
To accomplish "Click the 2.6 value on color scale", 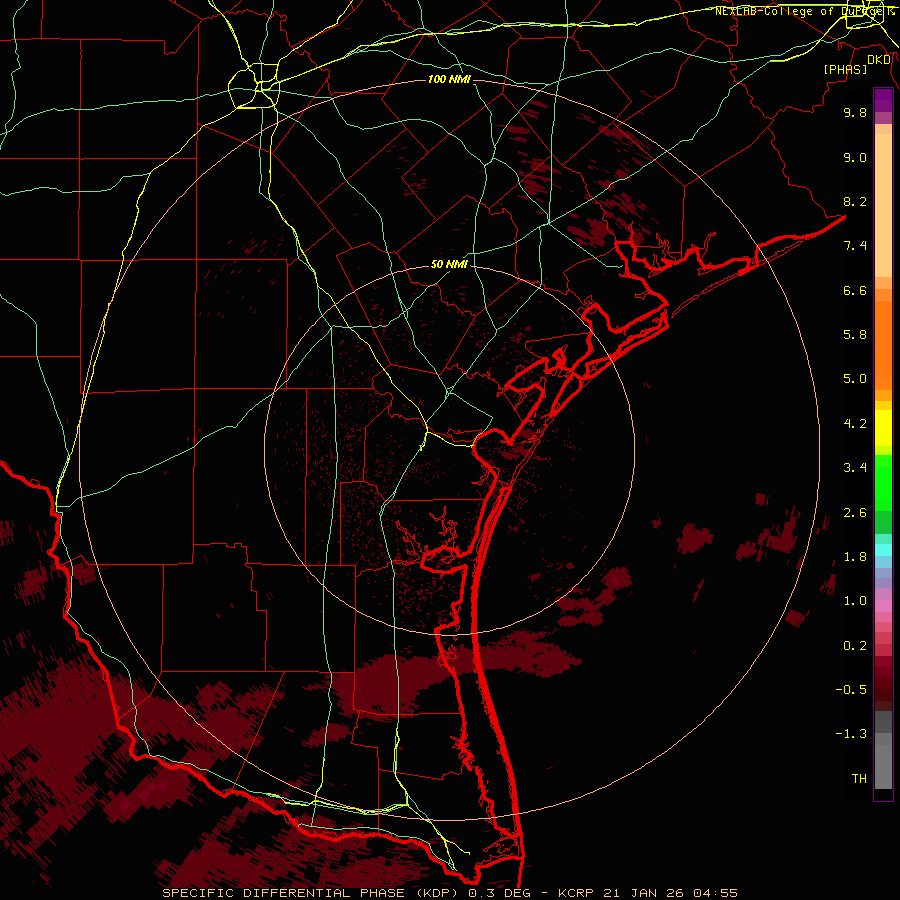I will [855, 513].
